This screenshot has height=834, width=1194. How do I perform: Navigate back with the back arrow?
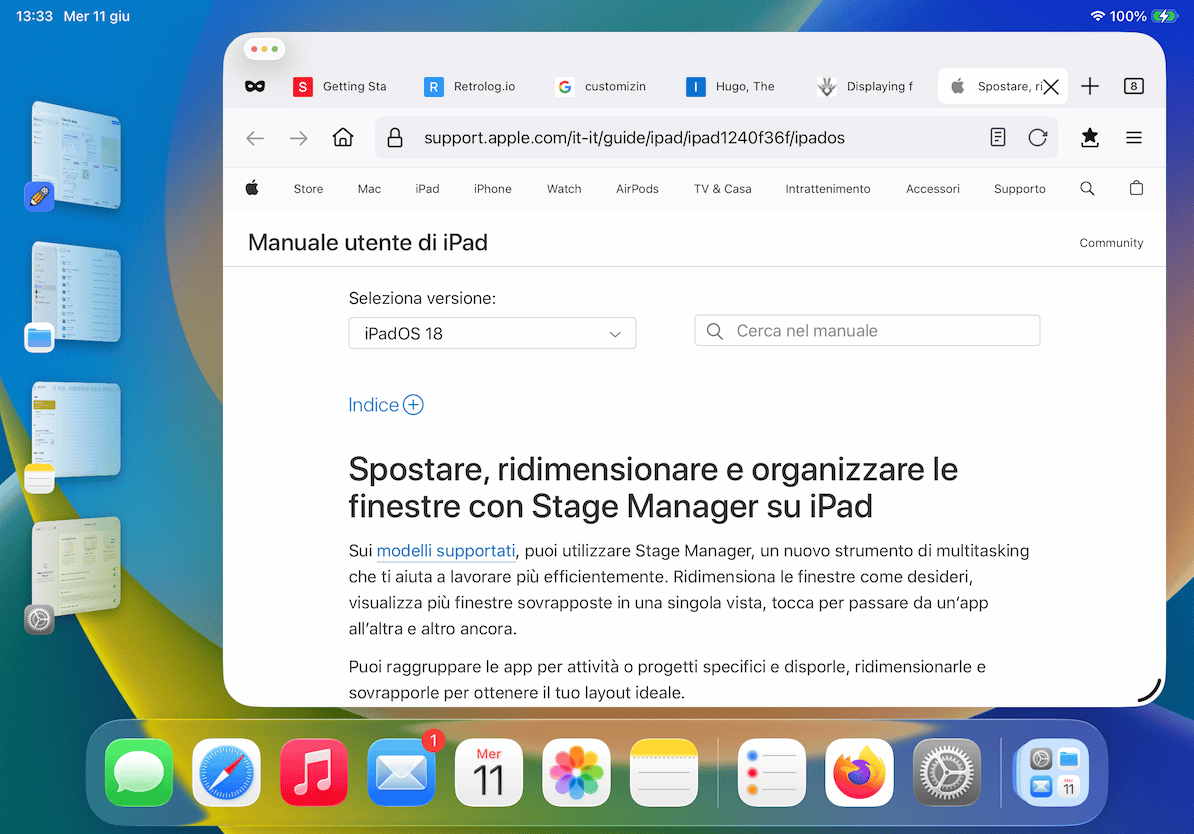(x=257, y=137)
